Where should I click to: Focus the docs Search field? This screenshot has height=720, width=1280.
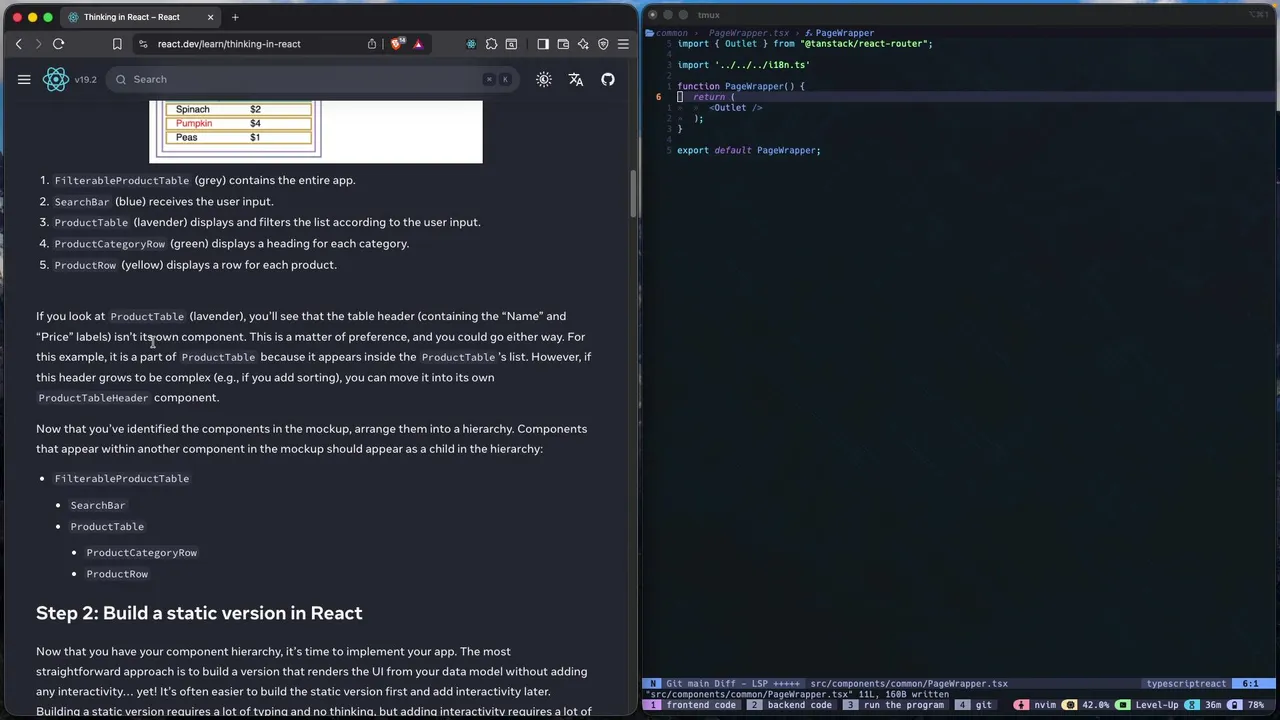pyautogui.click(x=313, y=79)
